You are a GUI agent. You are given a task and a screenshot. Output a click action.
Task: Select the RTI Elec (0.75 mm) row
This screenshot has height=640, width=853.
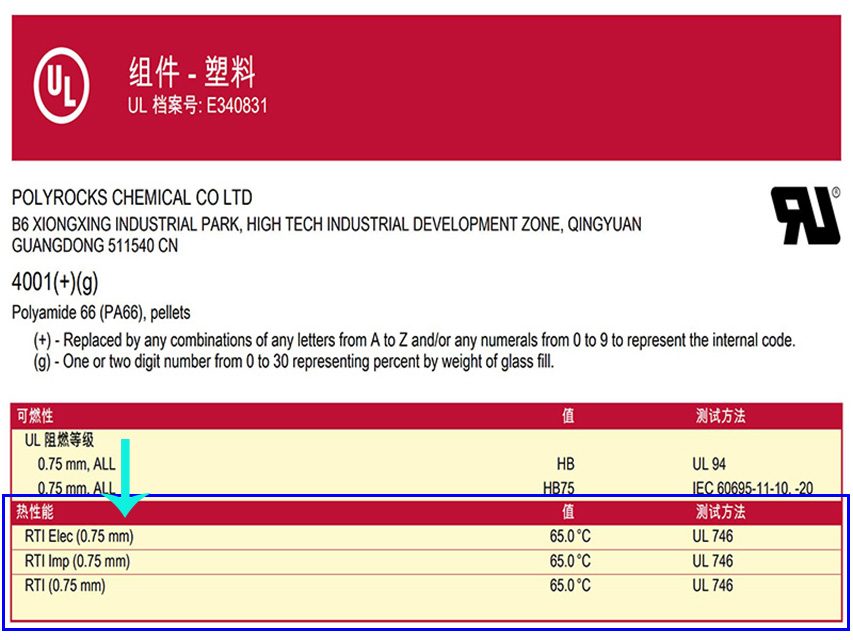coord(78,537)
